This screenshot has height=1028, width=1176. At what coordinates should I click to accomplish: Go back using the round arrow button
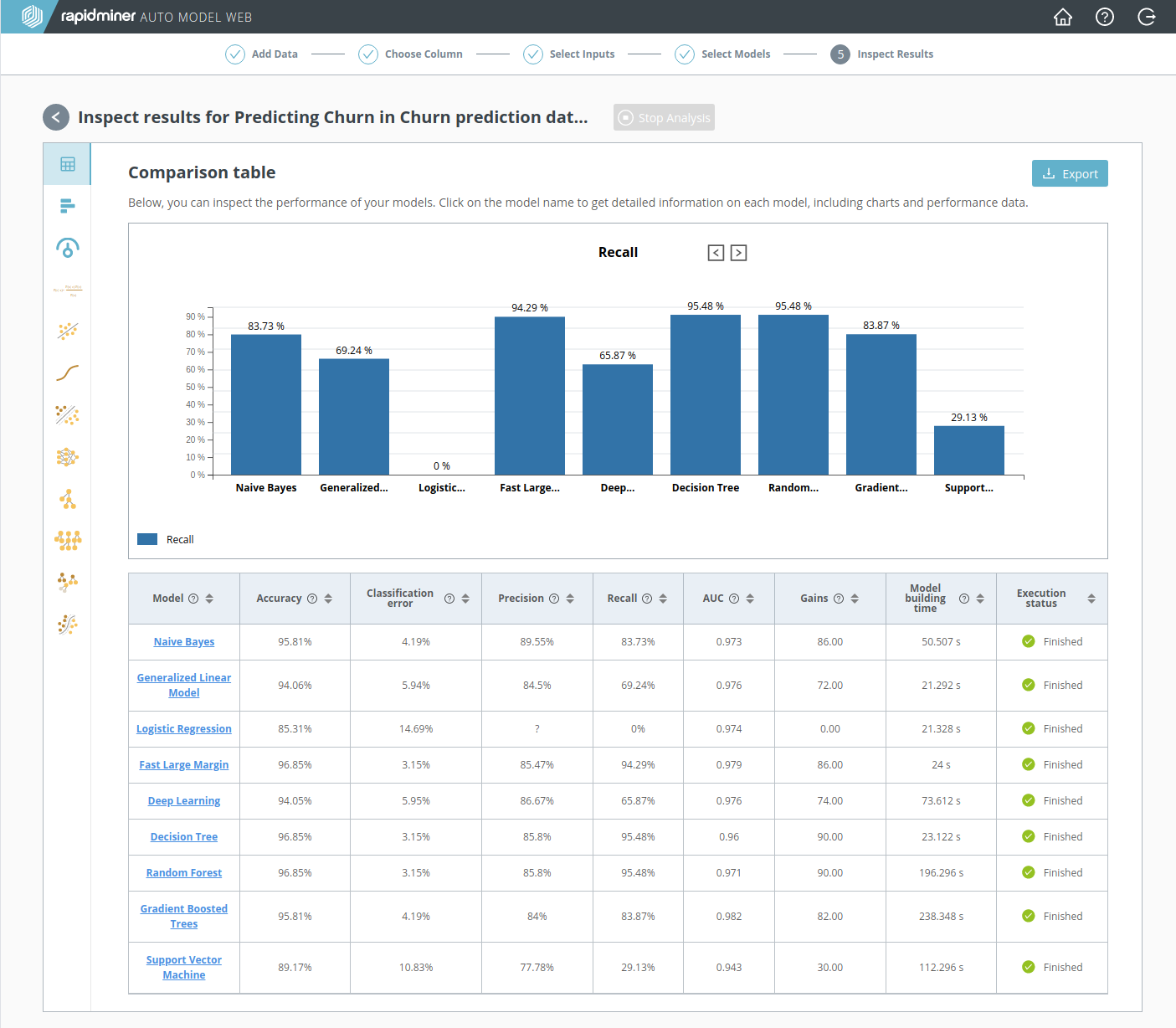56,117
